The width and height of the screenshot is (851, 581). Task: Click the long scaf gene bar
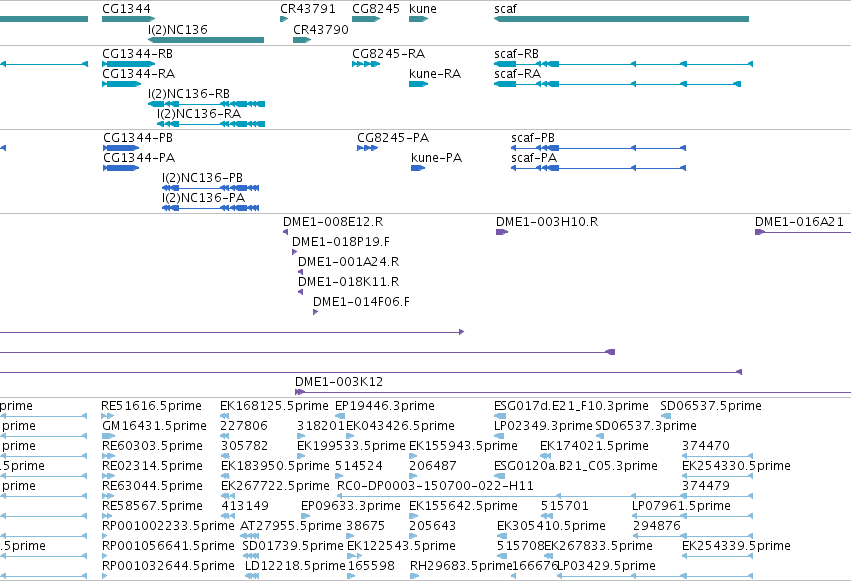[x=621, y=19]
